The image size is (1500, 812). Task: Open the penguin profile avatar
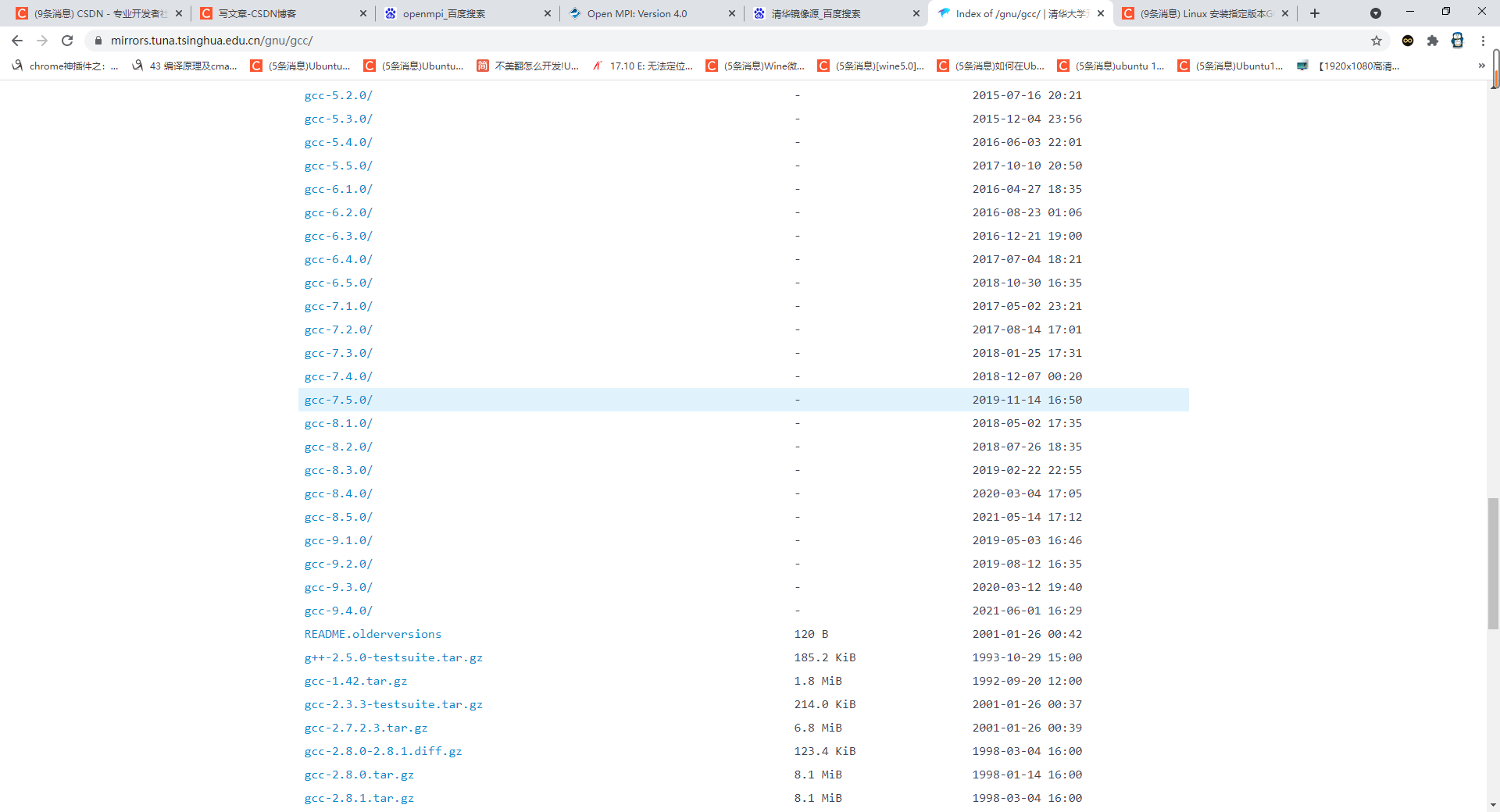click(x=1458, y=41)
